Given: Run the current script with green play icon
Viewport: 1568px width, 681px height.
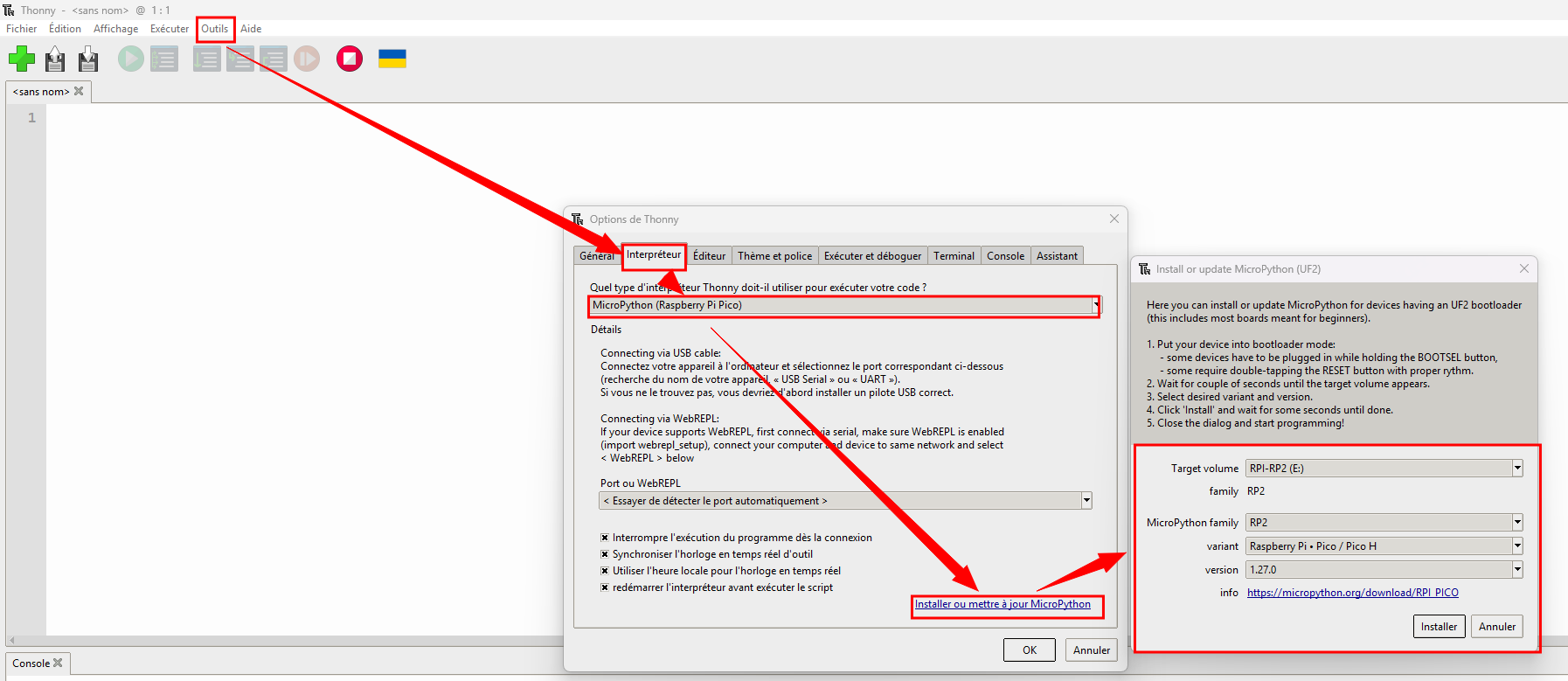Looking at the screenshot, I should coord(131,59).
